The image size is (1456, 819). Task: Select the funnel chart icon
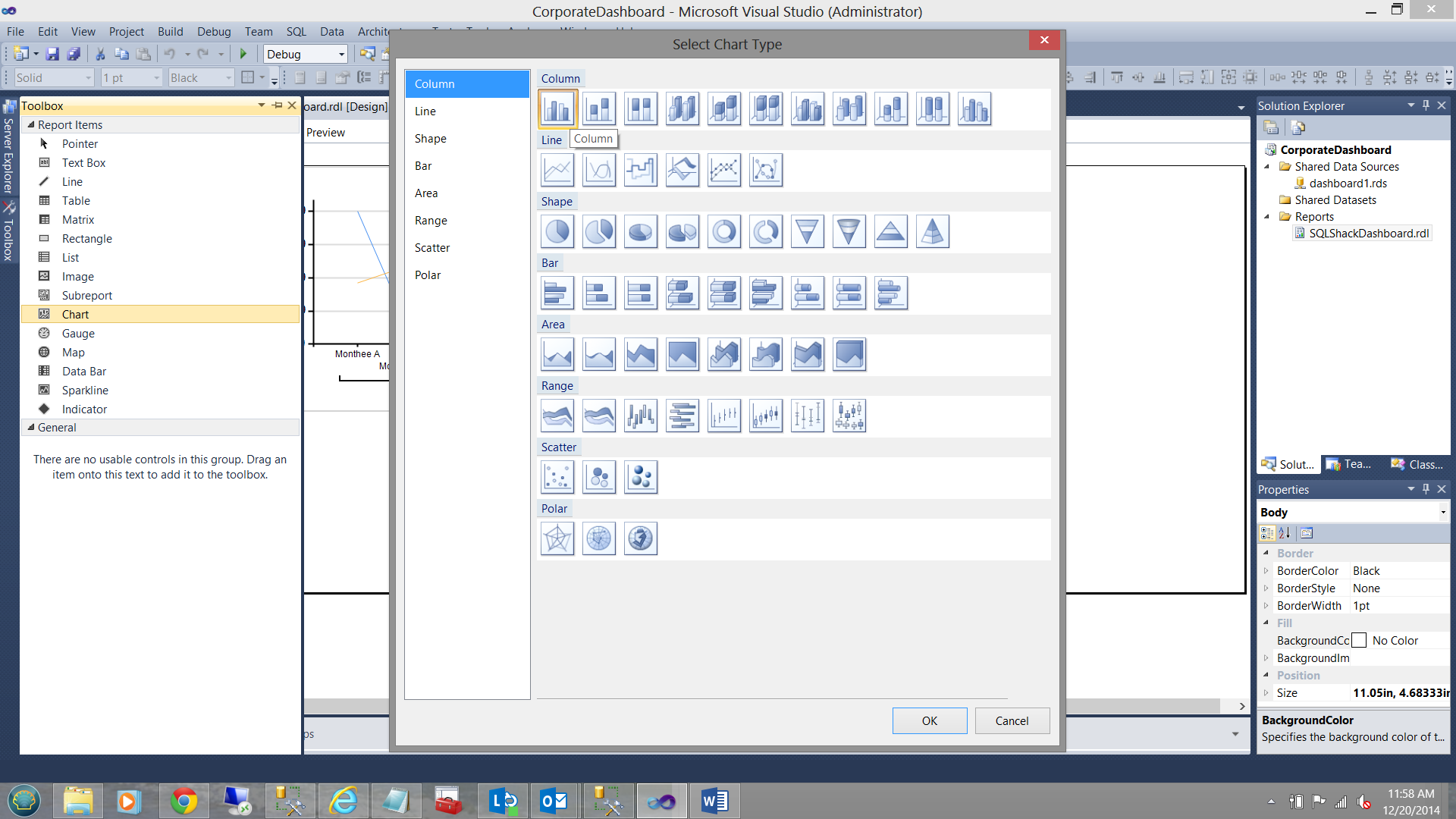(808, 231)
